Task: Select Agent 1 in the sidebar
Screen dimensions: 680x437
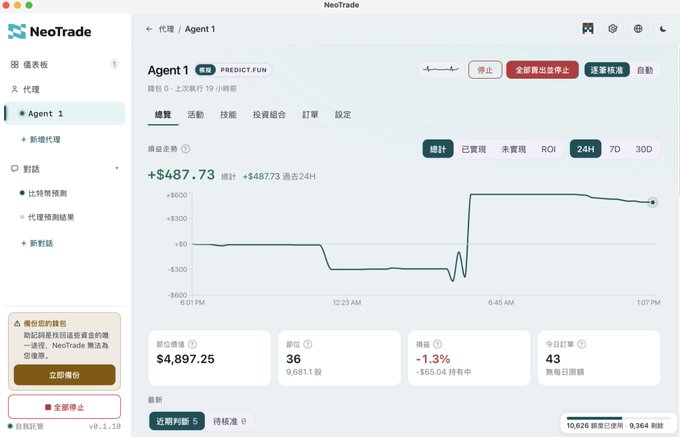Action: (64, 114)
